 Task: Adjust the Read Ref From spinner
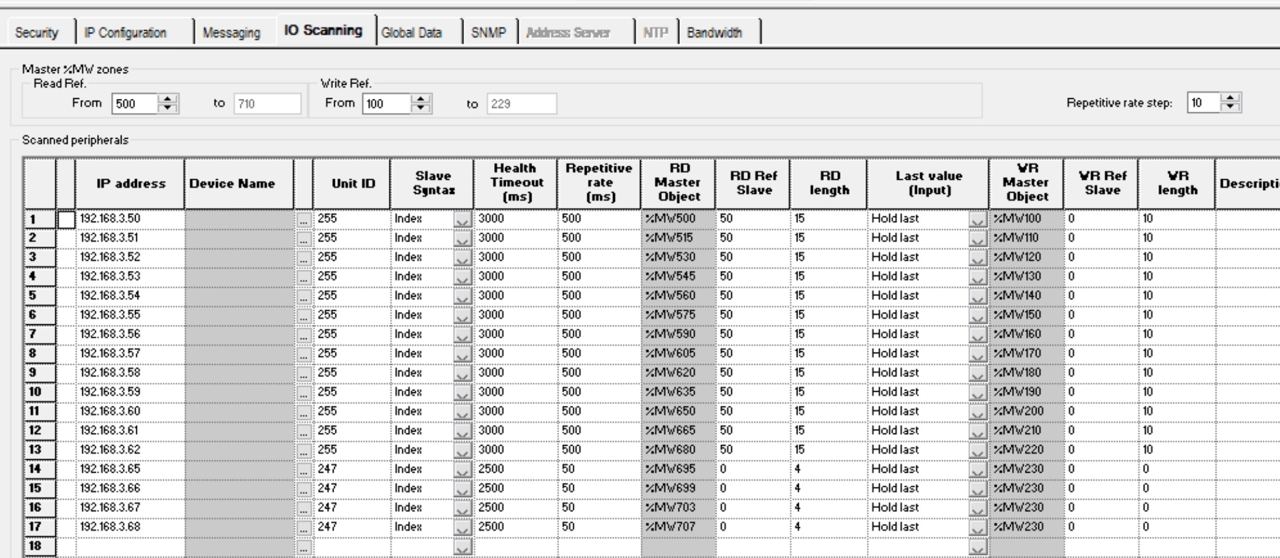168,103
